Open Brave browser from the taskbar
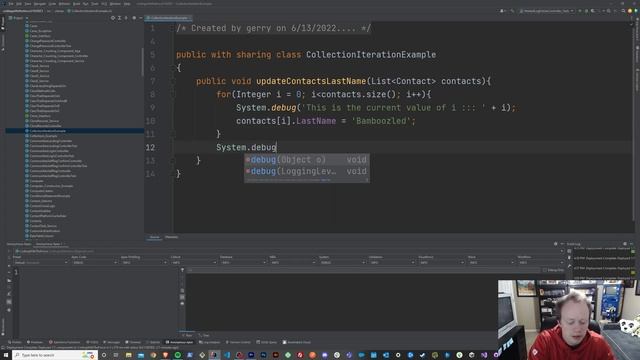The height and width of the screenshot is (360, 640). (165, 355)
